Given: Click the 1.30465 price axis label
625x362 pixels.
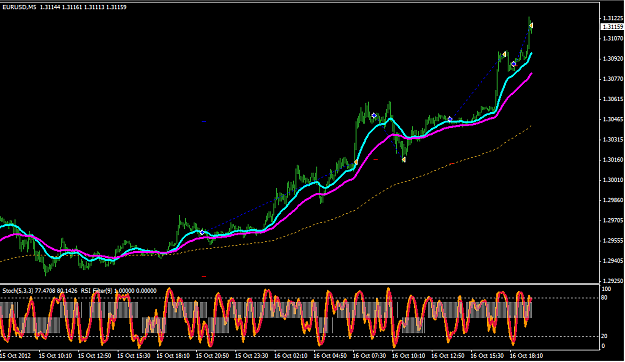Looking at the screenshot, I should click(613, 119).
